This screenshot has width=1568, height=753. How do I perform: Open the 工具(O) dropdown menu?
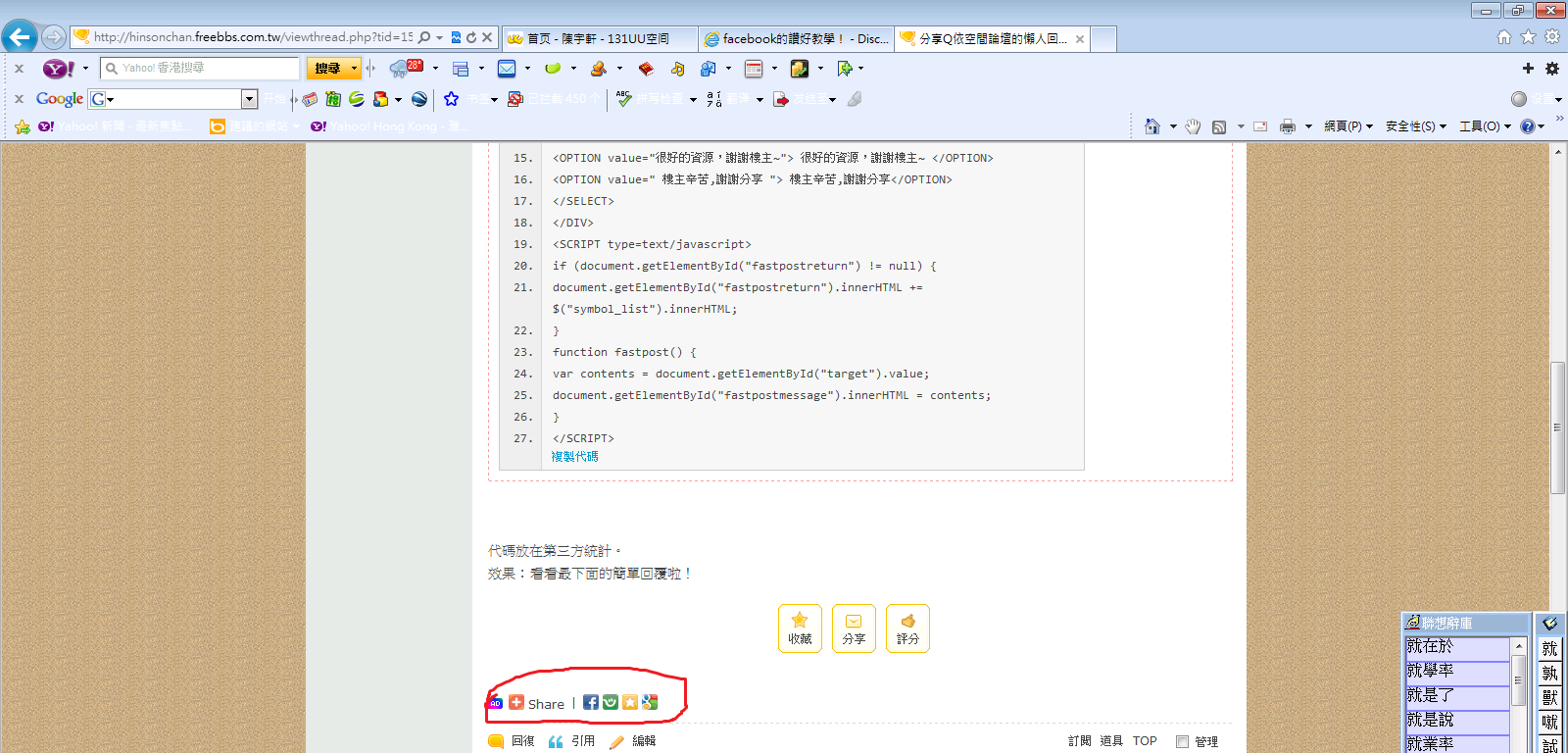(1485, 126)
